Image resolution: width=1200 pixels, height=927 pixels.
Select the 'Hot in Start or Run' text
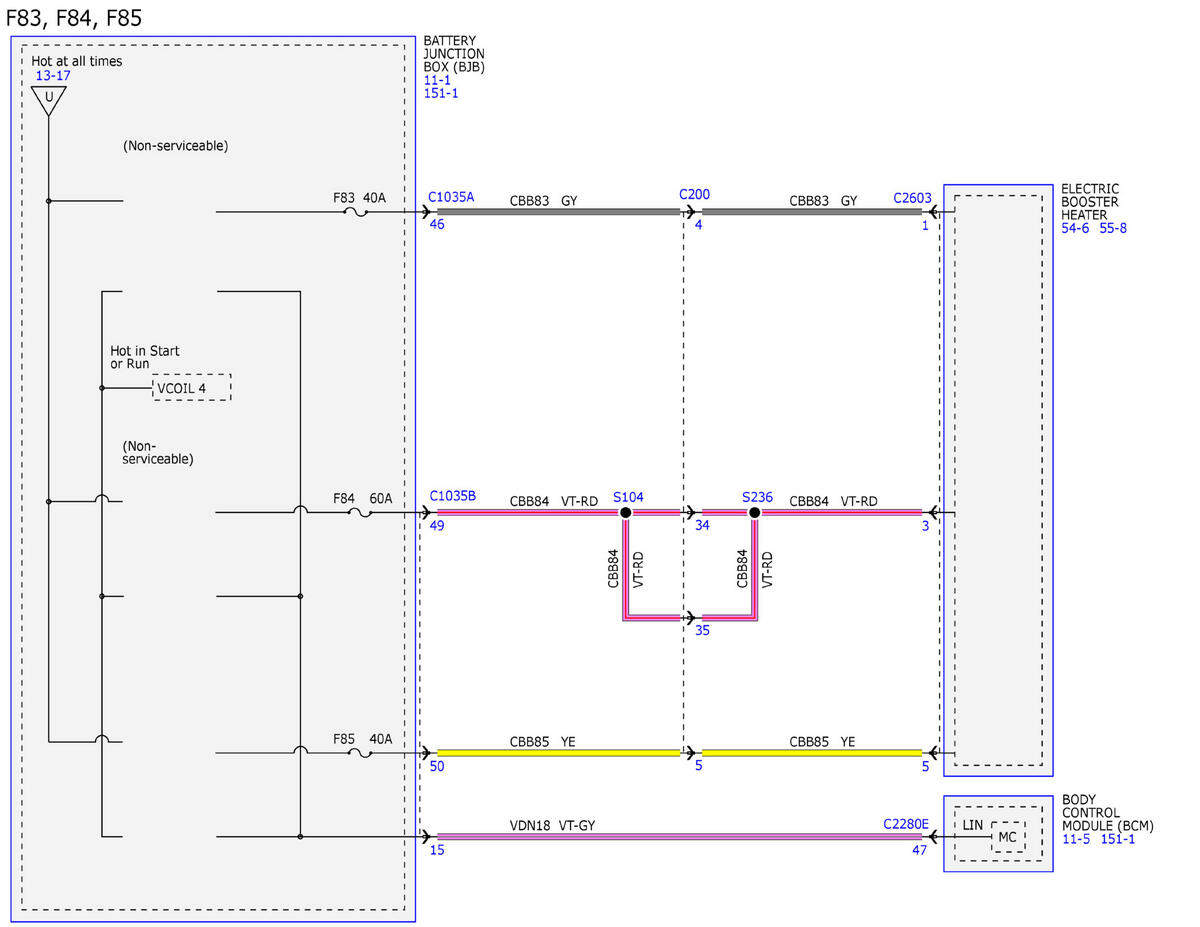[x=145, y=357]
